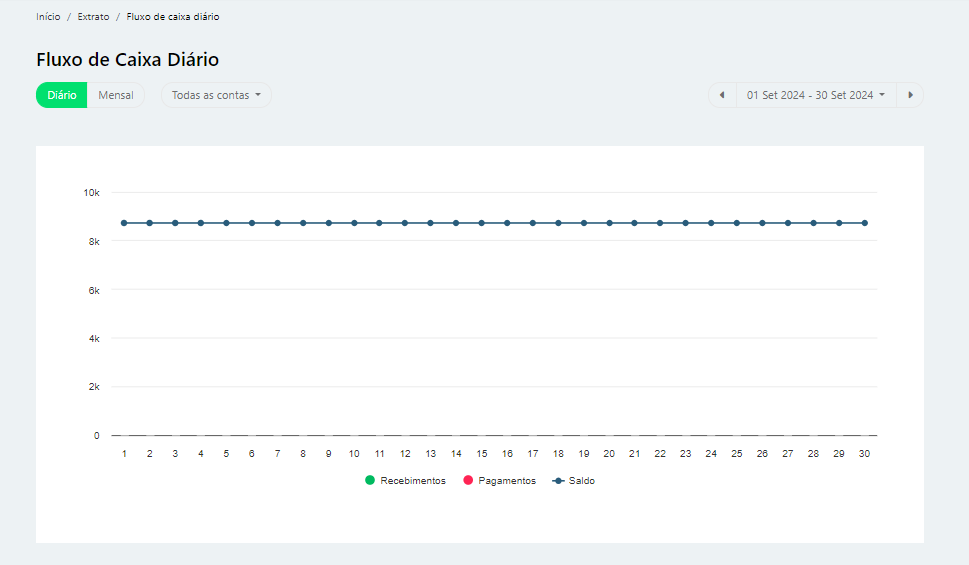
Task: Navigate to Extrato breadcrumb
Action: [93, 17]
